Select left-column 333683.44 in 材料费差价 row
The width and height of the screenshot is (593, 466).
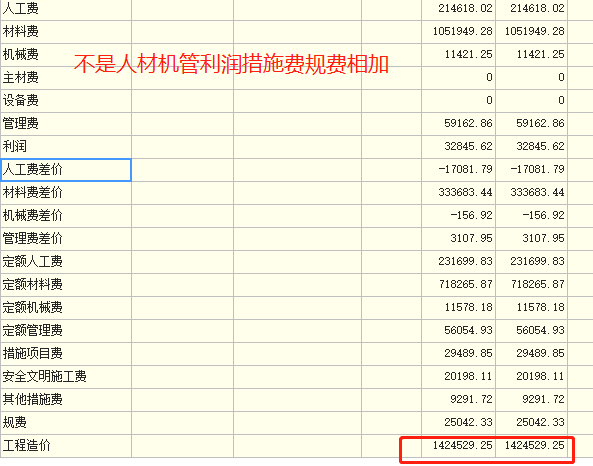pyautogui.click(x=466, y=193)
